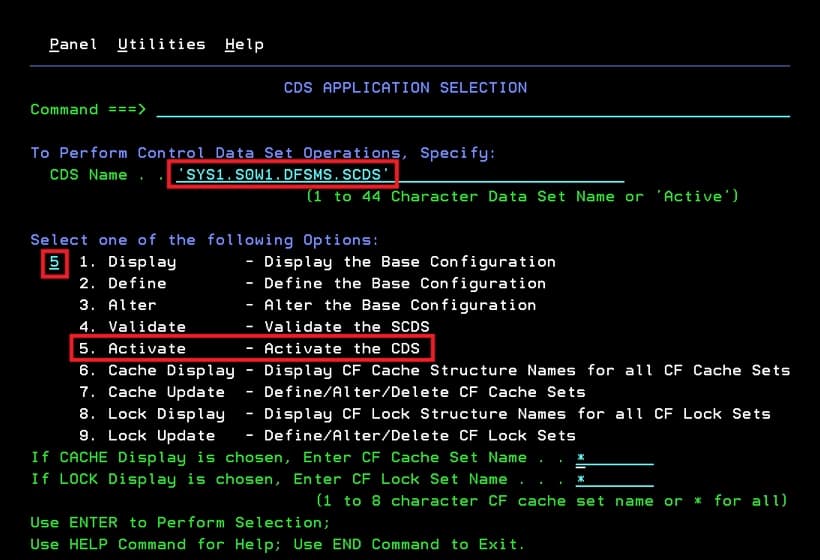
Task: Select option 3 Alter
Action: pyautogui.click(x=118, y=305)
